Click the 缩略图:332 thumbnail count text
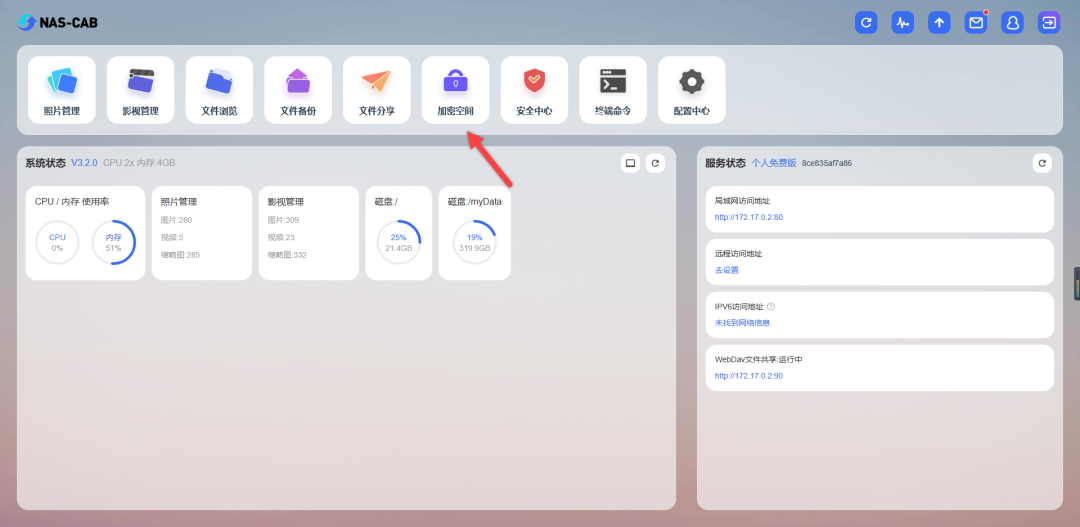Screen dimensions: 1080x527 [287, 255]
